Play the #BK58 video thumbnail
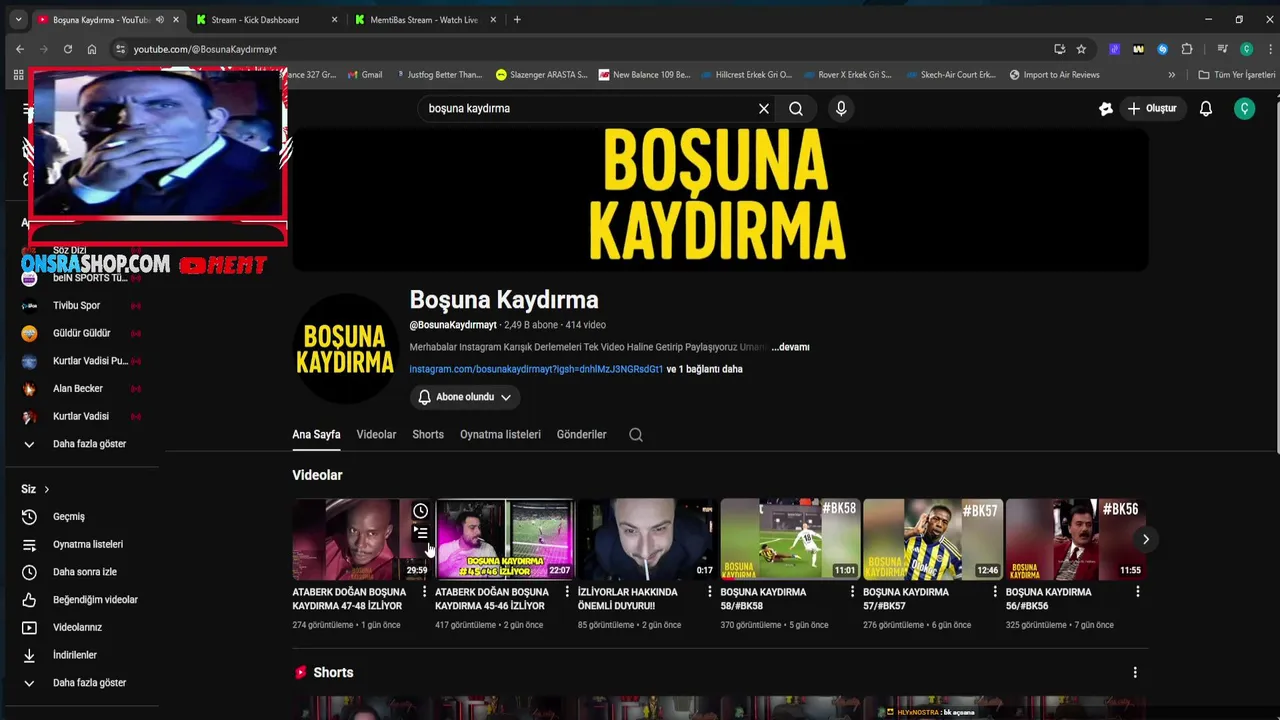Screen dimensions: 1280x720 tap(790, 539)
